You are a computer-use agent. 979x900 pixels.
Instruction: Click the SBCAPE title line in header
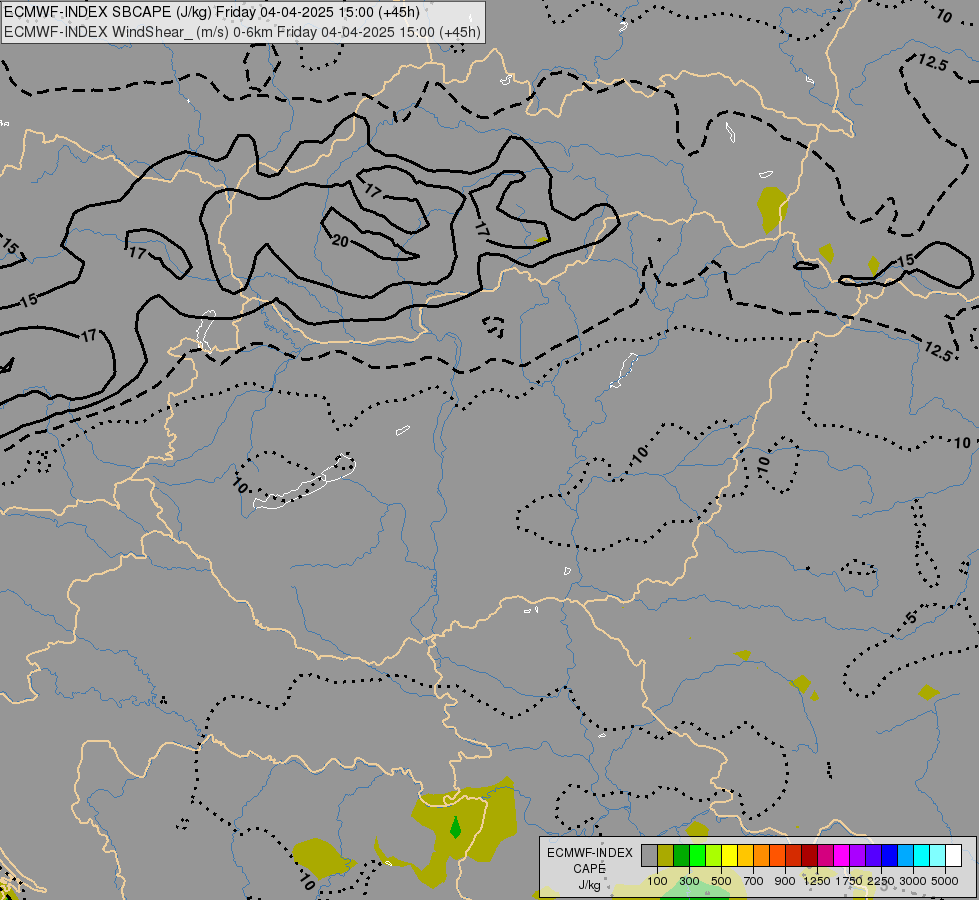tap(212, 12)
